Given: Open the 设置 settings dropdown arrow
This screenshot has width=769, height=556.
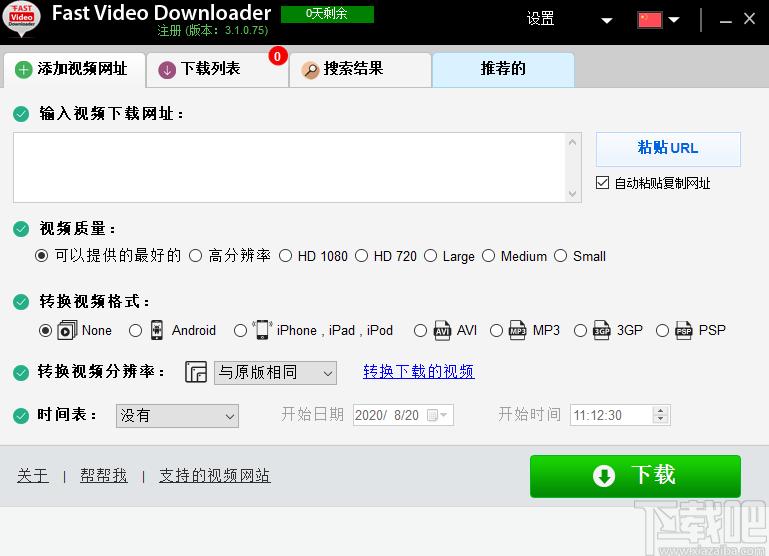Looking at the screenshot, I should (x=607, y=21).
